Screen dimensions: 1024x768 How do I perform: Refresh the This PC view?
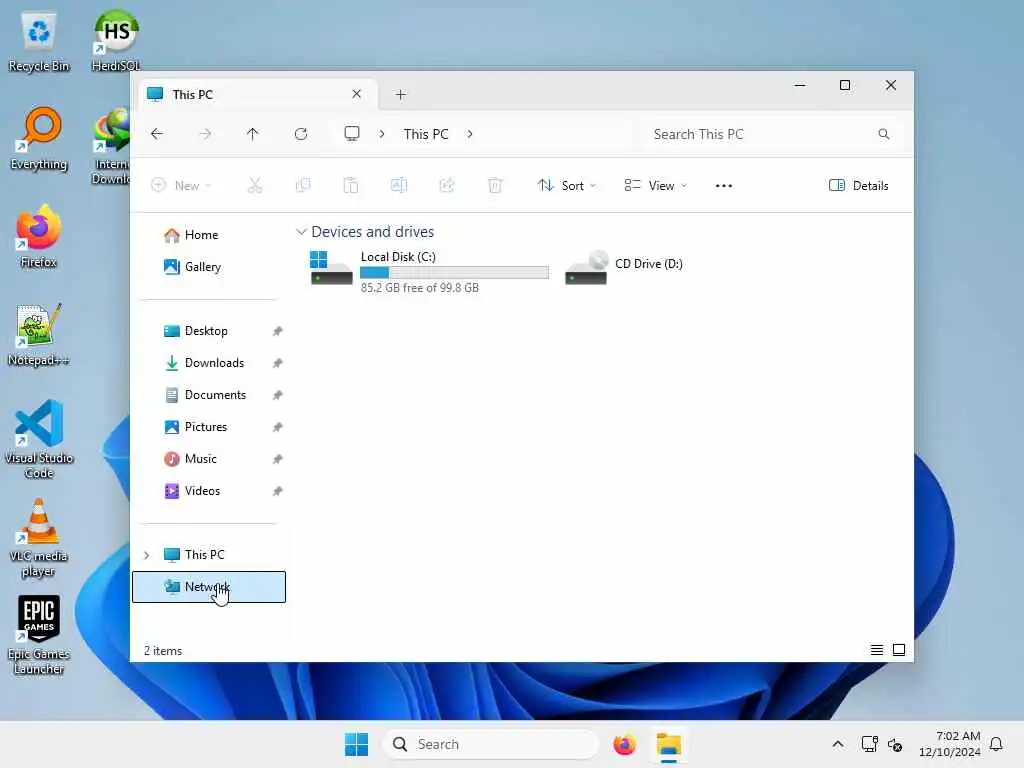click(x=301, y=134)
